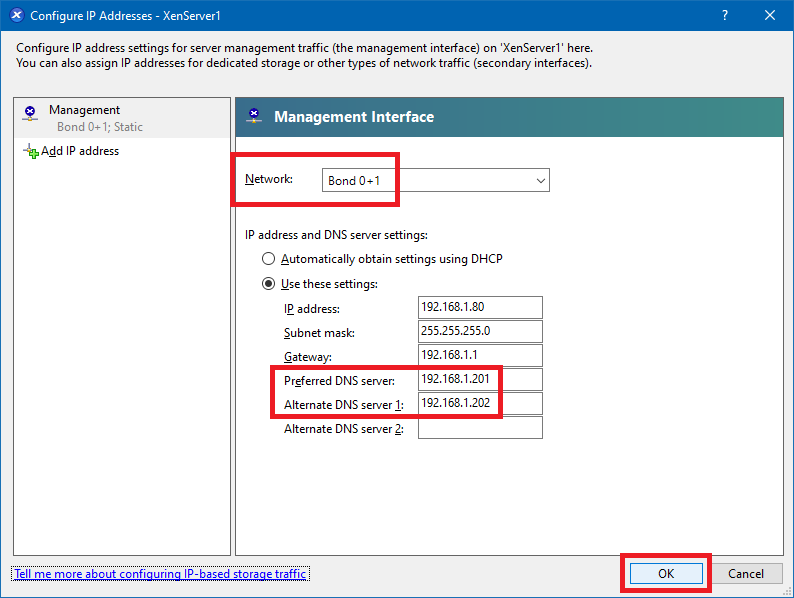Click the question mark help button
794x598 pixels.
point(725,16)
